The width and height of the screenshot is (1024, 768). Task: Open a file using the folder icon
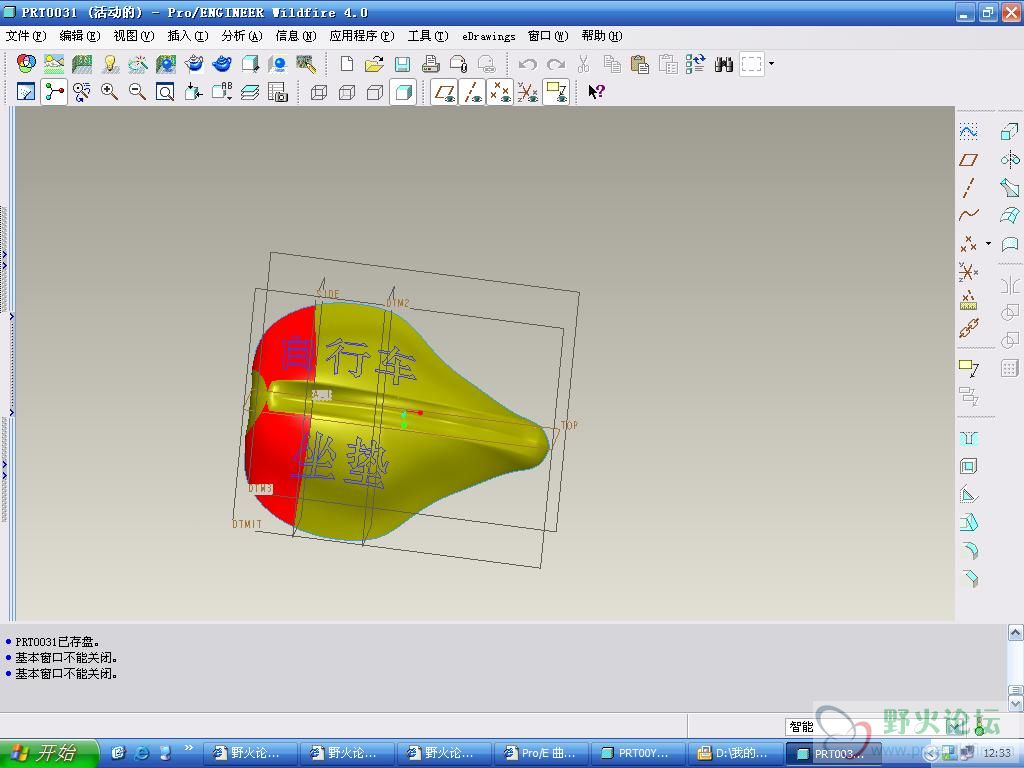[x=374, y=64]
